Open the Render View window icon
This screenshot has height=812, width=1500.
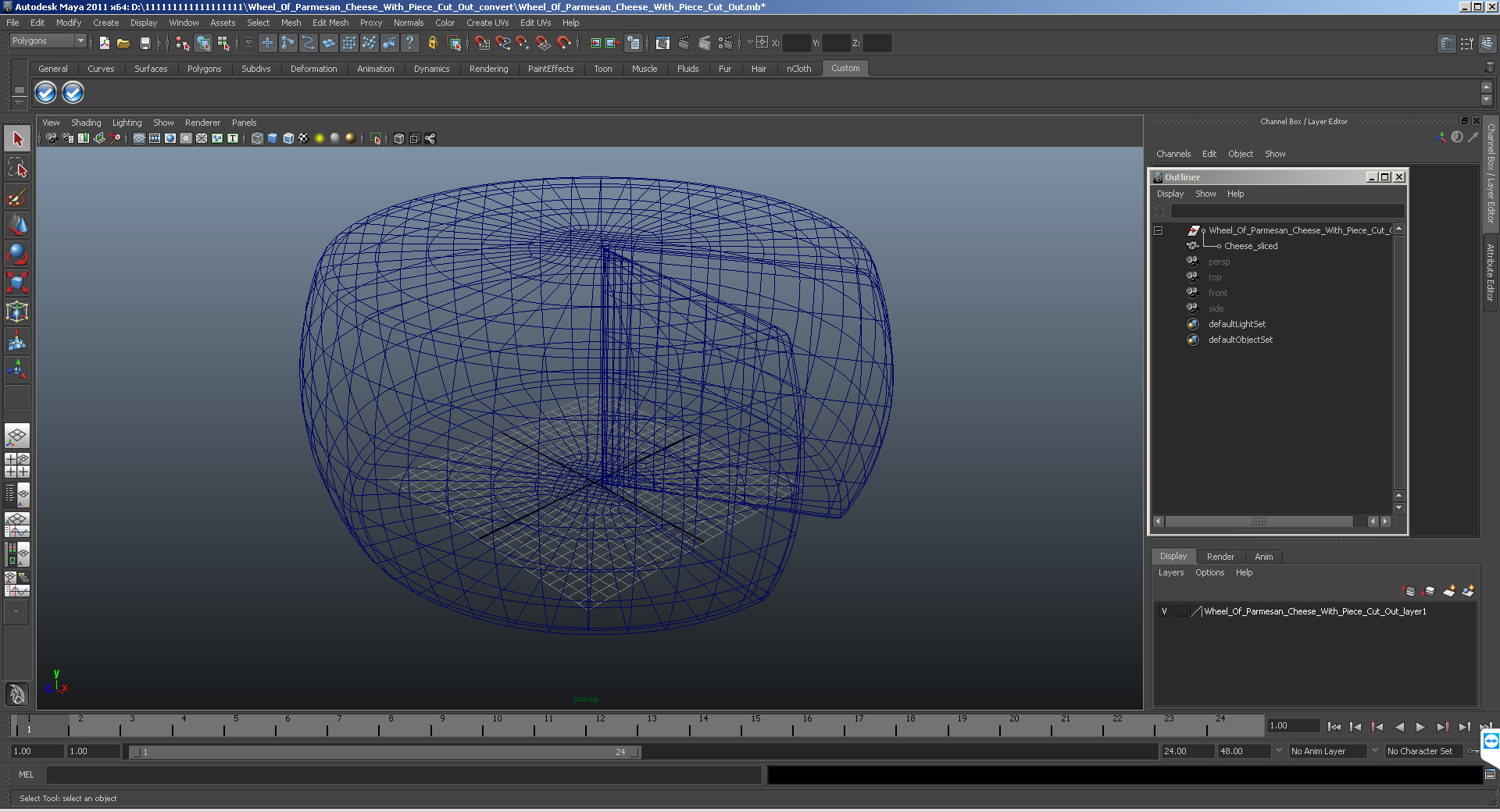[662, 43]
